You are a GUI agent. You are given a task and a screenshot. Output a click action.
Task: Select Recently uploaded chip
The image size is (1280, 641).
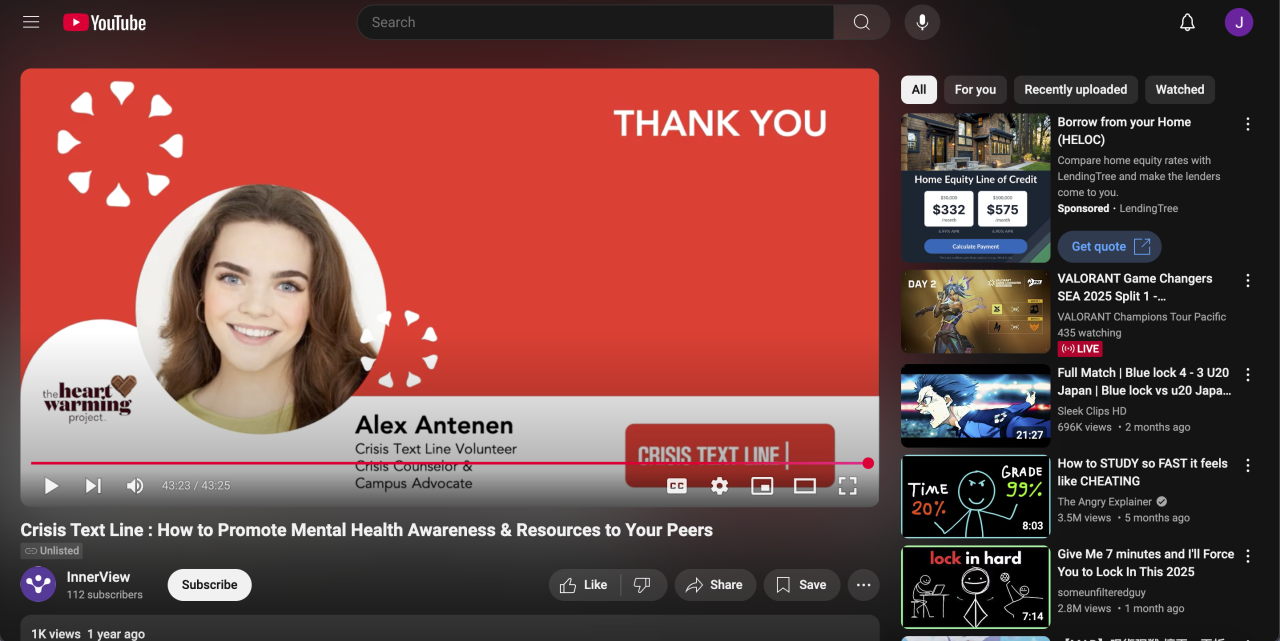pyautogui.click(x=1075, y=89)
